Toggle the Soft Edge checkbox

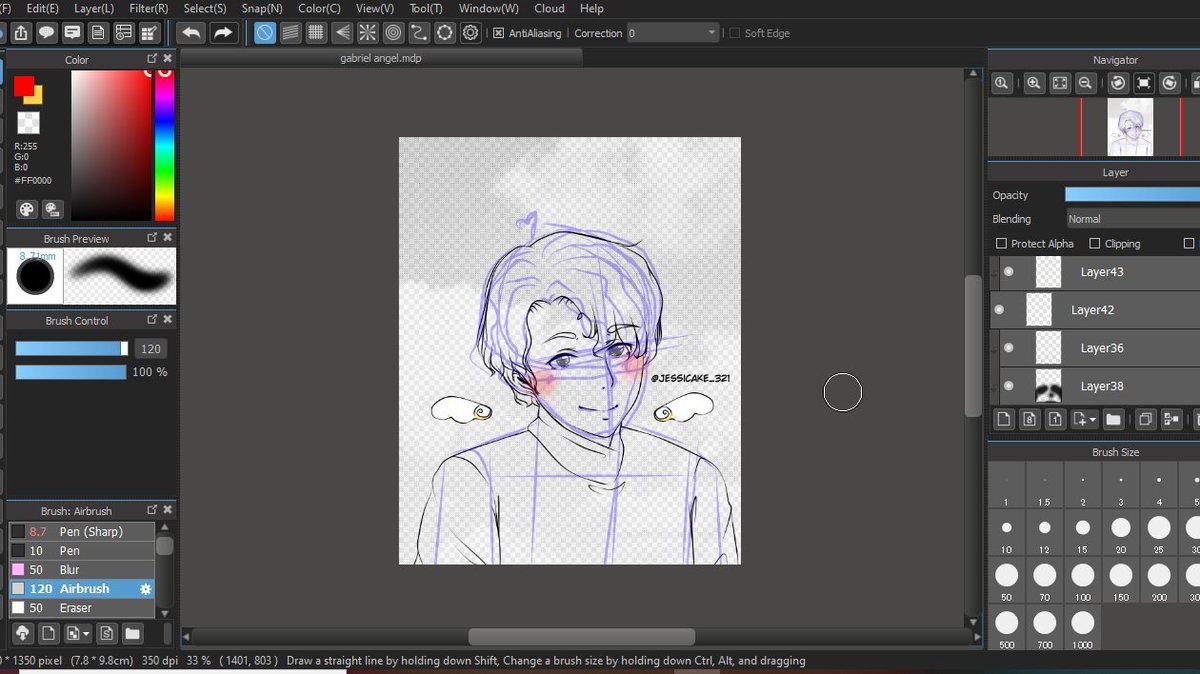(735, 33)
